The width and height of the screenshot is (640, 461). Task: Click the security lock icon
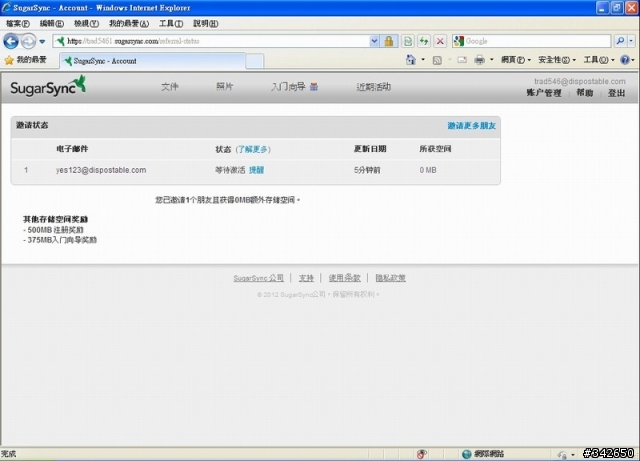point(389,41)
